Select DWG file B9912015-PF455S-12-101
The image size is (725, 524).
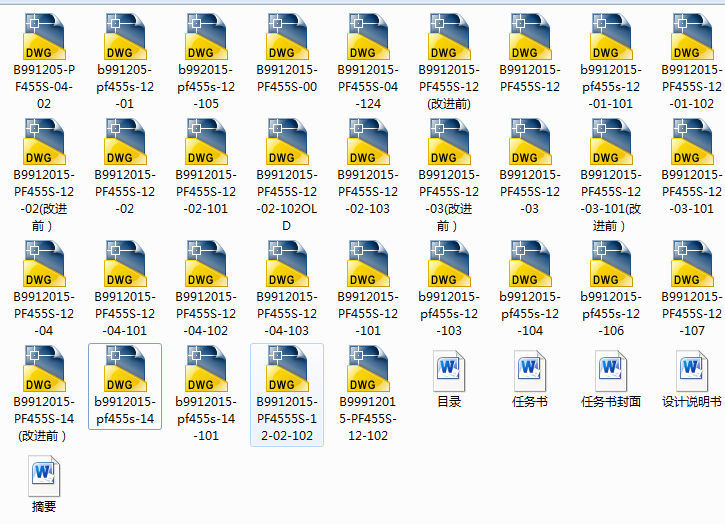pos(368,288)
